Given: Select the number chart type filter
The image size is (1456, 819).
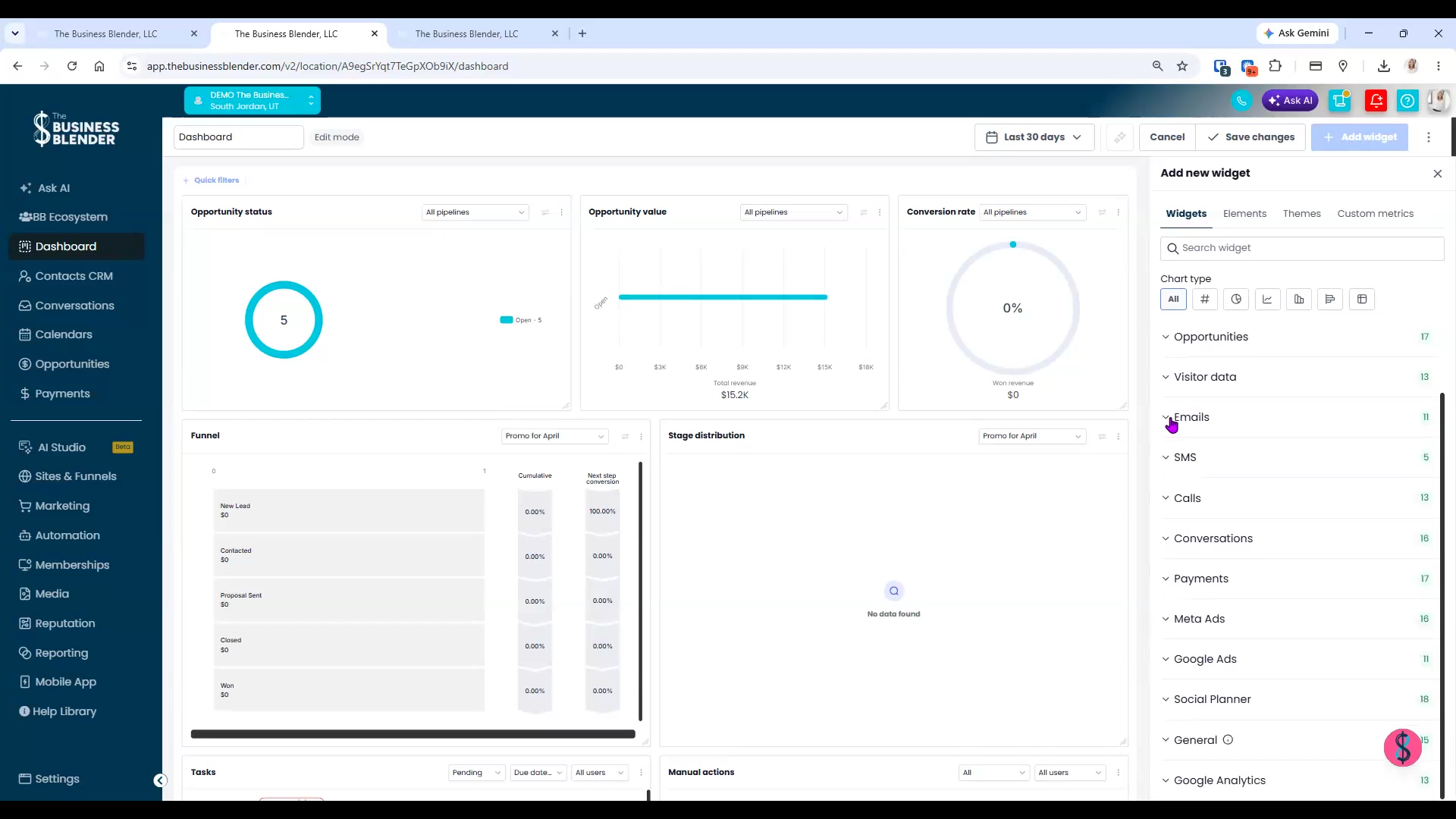Looking at the screenshot, I should (x=1204, y=299).
